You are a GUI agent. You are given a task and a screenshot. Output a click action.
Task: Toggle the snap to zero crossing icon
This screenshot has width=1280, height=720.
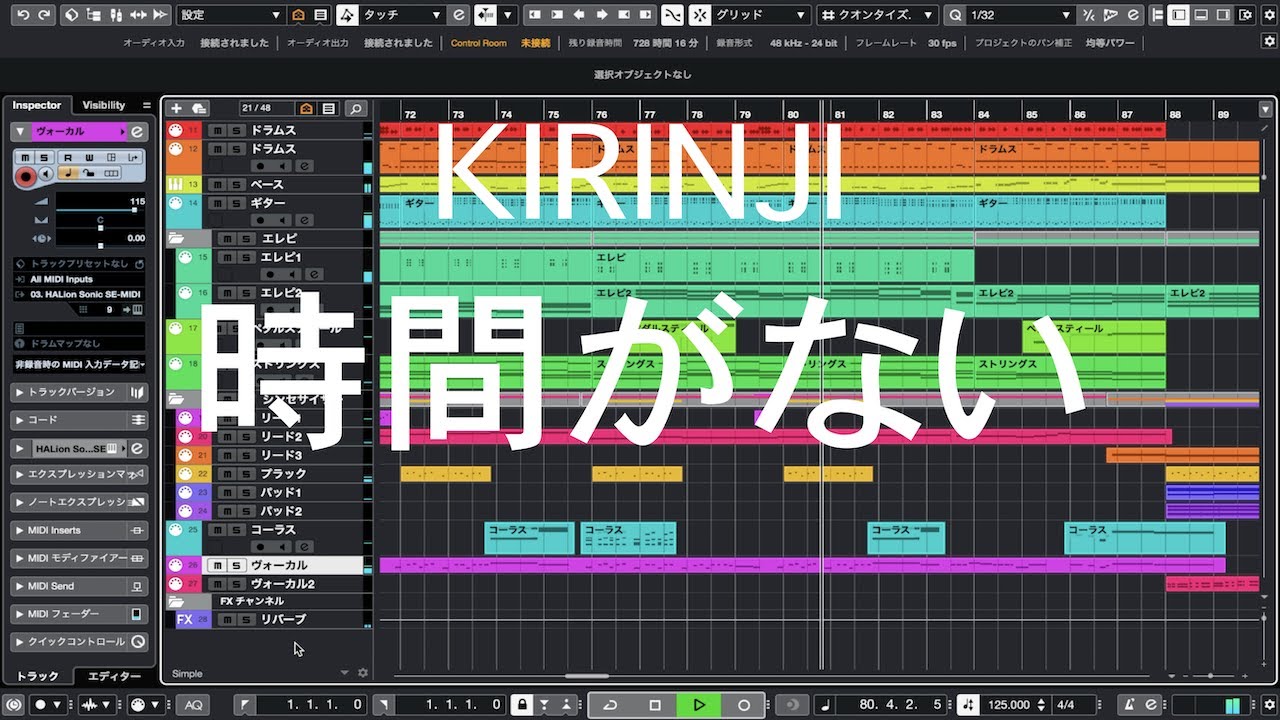[673, 15]
